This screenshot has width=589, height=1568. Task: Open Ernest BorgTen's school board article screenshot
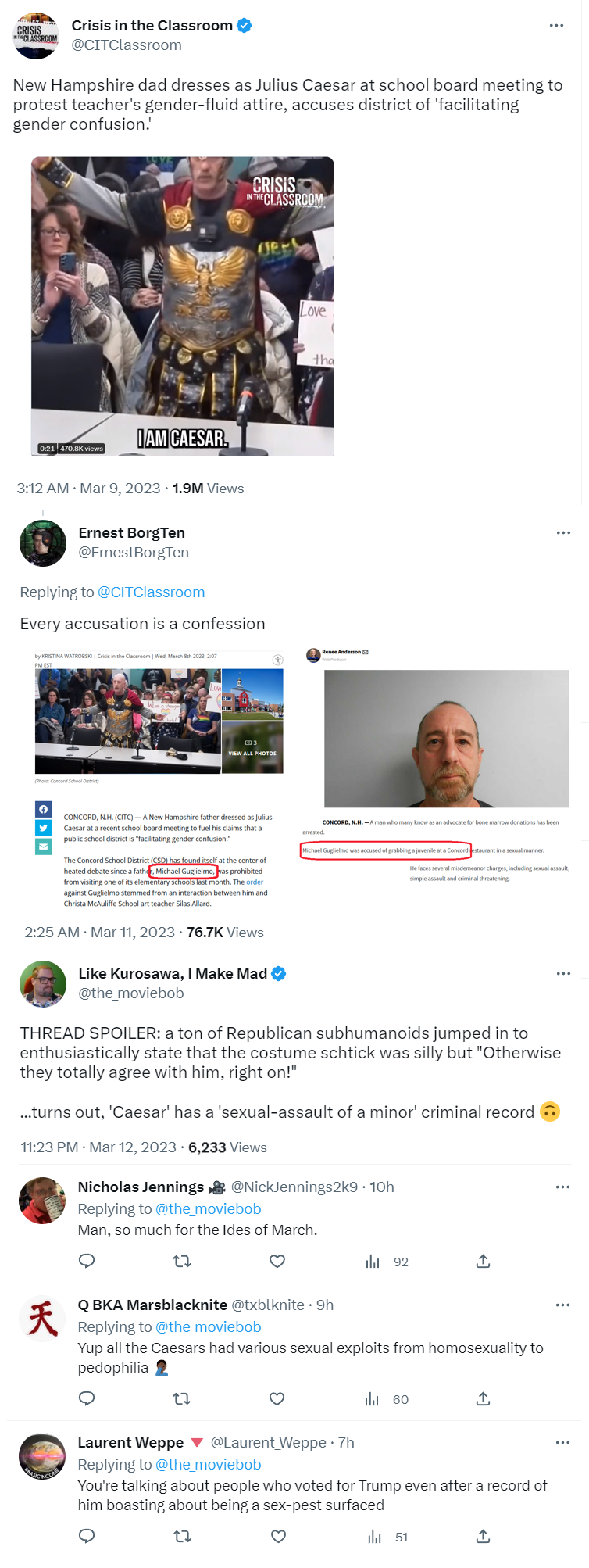(159, 779)
